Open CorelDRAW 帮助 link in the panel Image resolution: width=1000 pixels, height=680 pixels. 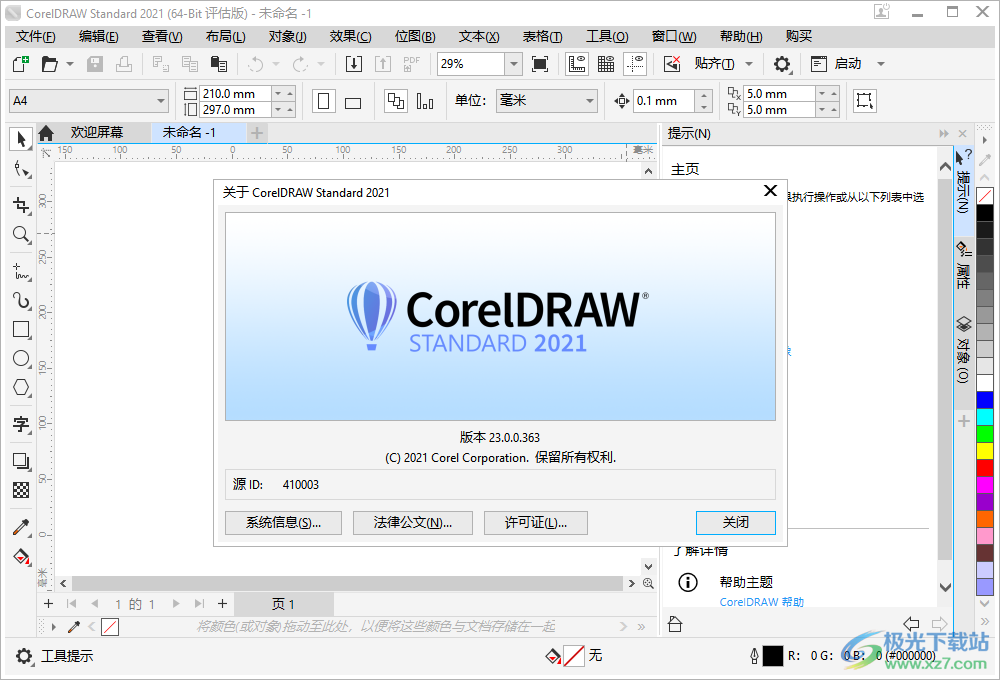tap(762, 601)
